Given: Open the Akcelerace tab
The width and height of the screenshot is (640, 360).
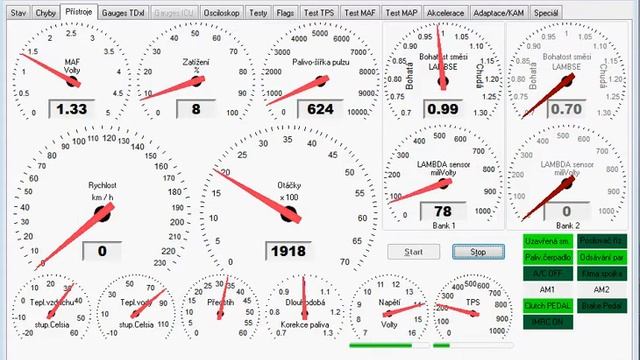Looking at the screenshot, I should click(446, 13).
